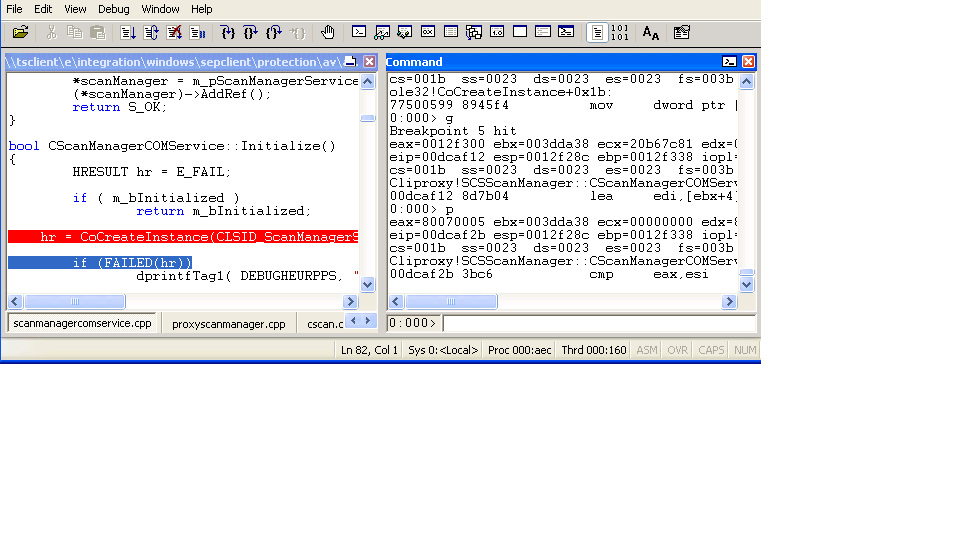Screen dimensions: 960x540
Task: Click the 0:000> command input field
Action: pos(599,323)
